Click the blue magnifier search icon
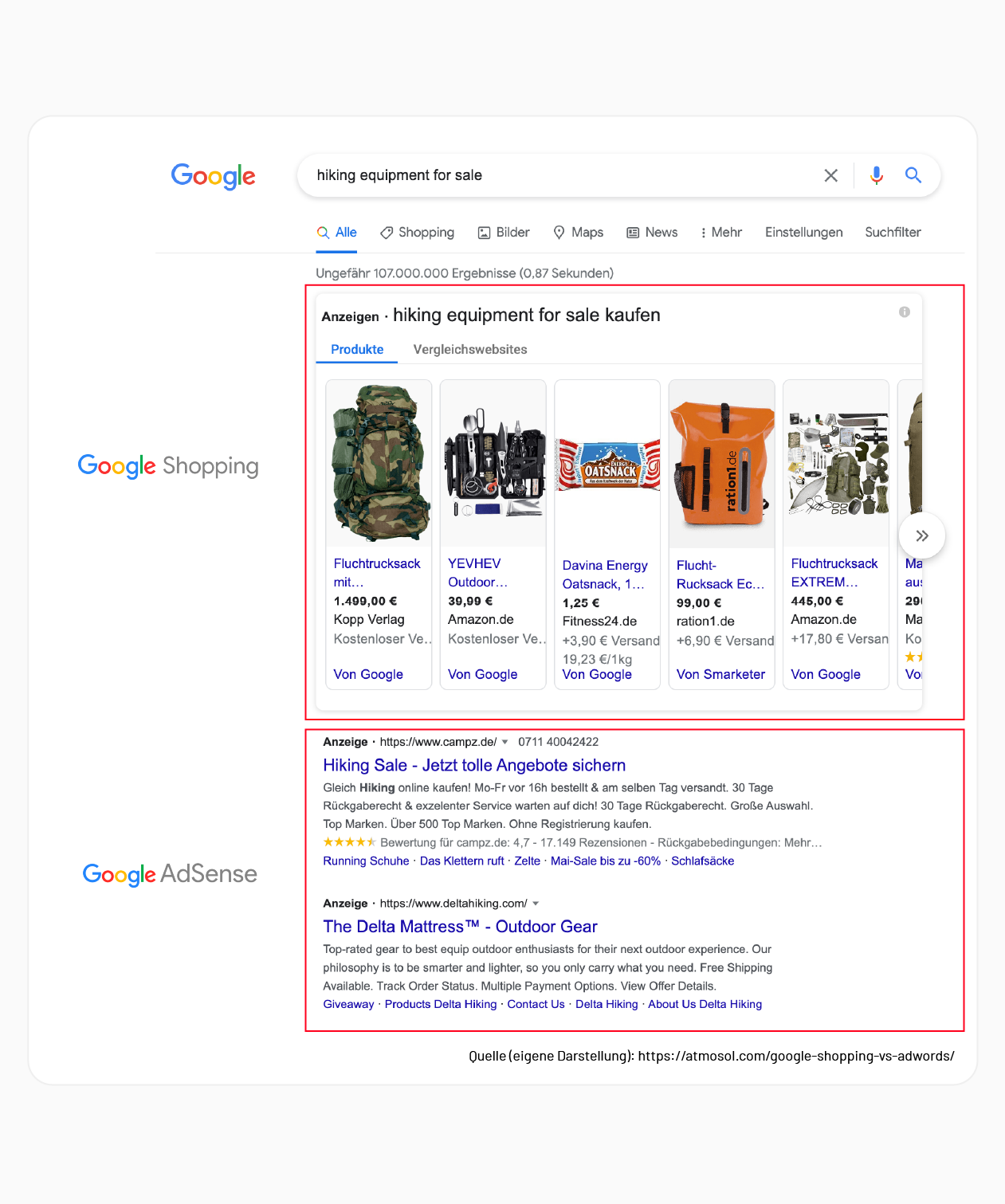This screenshot has width=1005, height=1204. (913, 175)
